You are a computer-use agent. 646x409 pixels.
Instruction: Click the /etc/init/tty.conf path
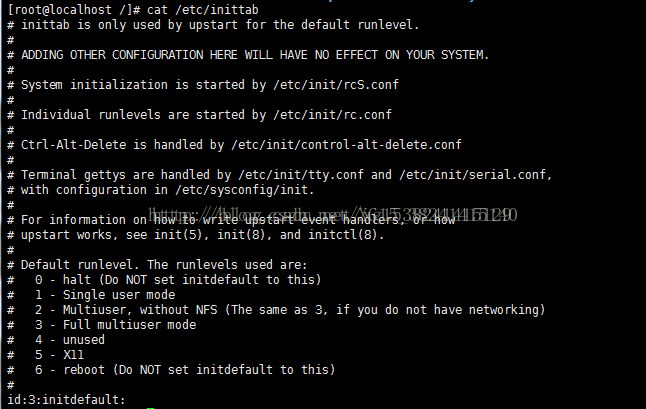[301, 175]
